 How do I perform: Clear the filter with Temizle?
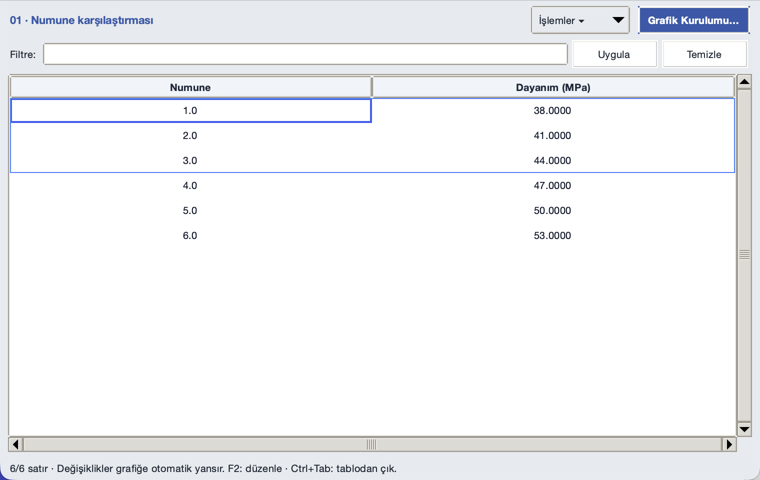704,54
